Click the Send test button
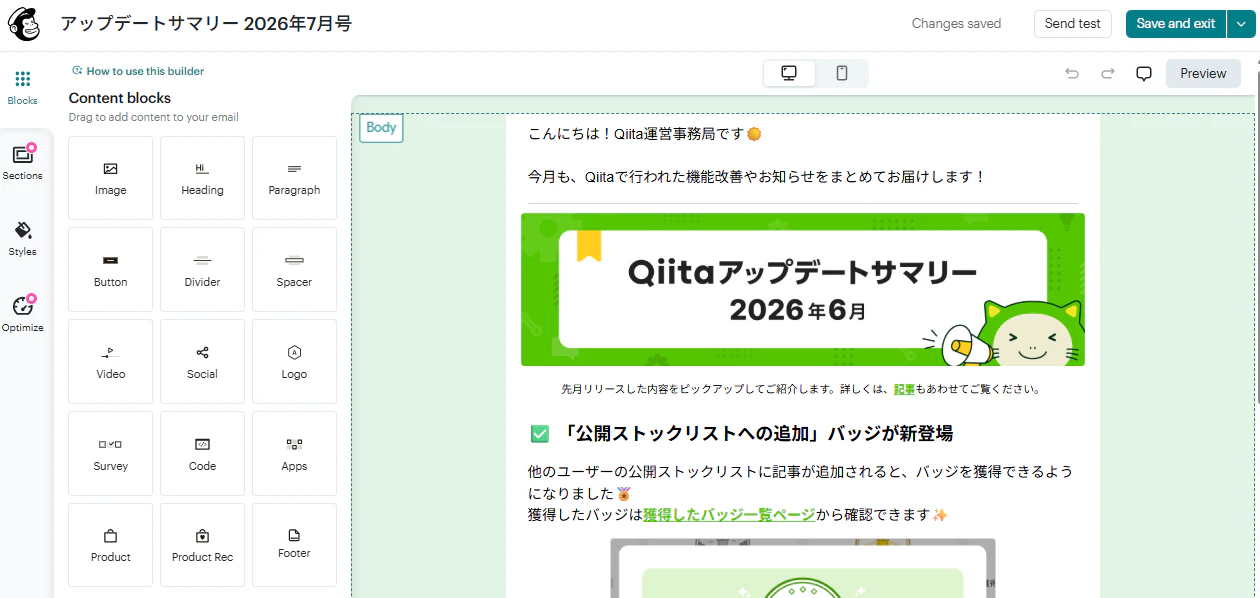Image resolution: width=1260 pixels, height=598 pixels. tap(1073, 24)
